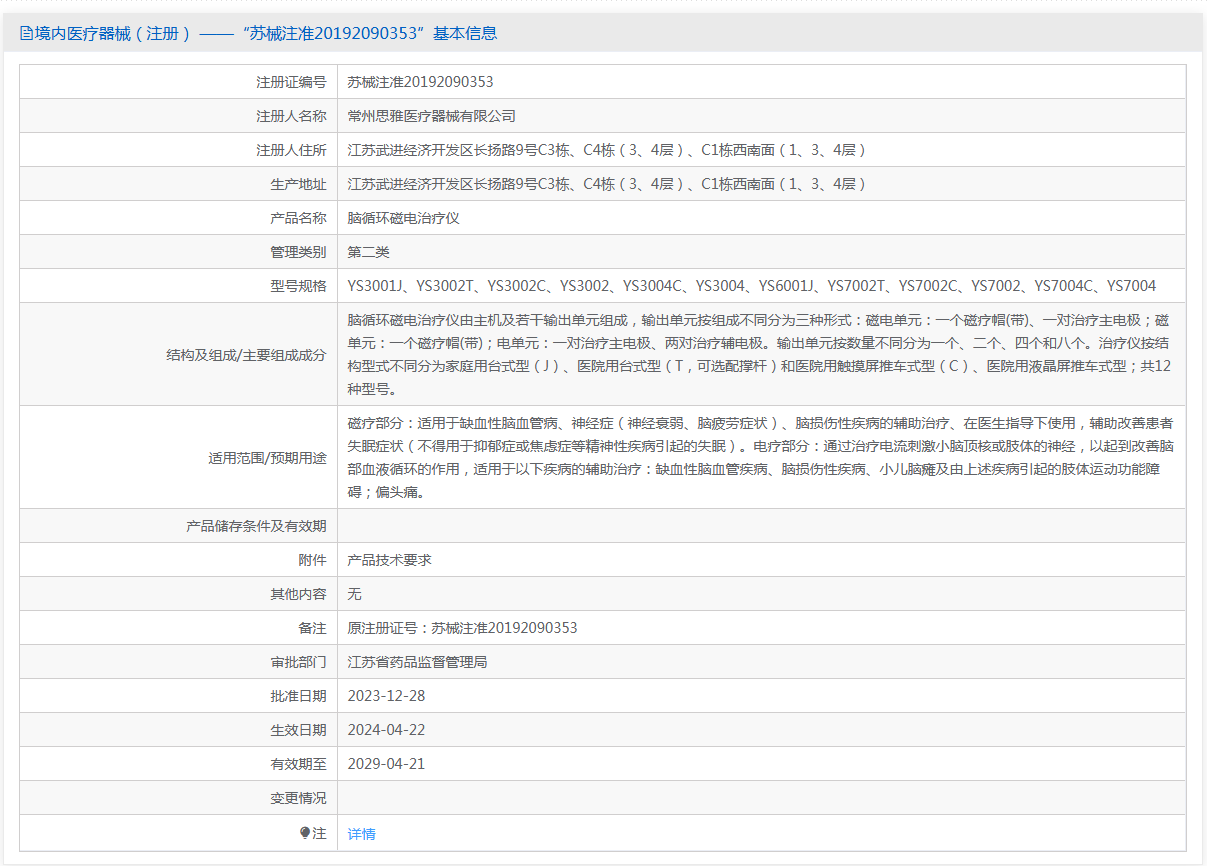Image resolution: width=1207 pixels, height=866 pixels.
Task: Select the expiry date 2029-04-21
Action: (x=386, y=764)
